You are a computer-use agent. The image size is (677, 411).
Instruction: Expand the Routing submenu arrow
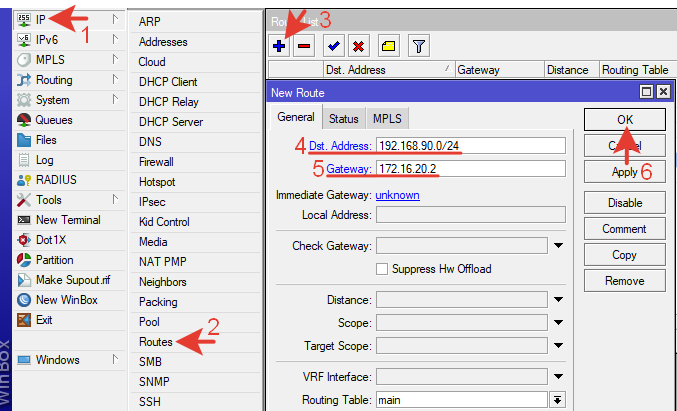click(x=115, y=79)
